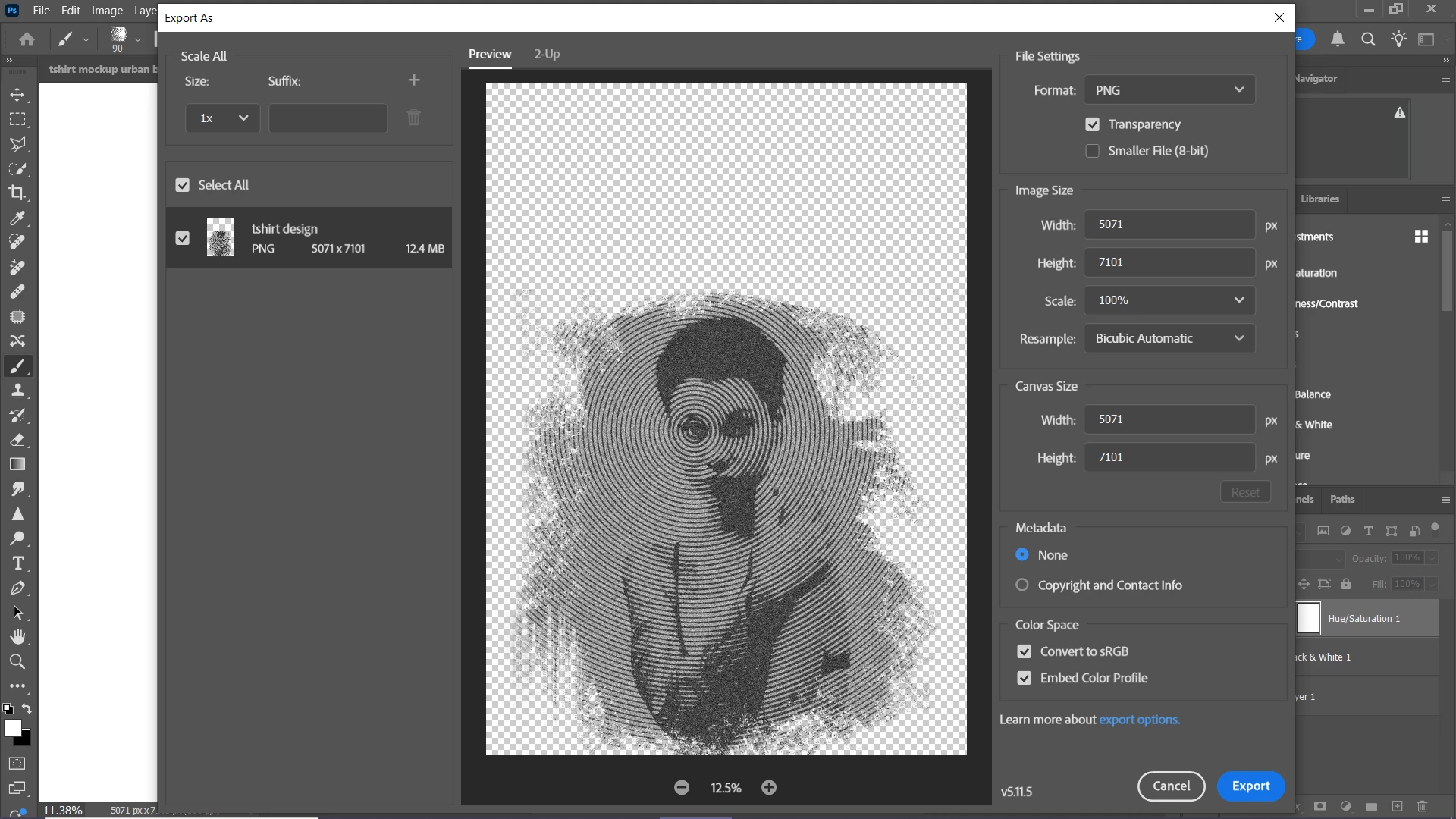Select the Eraser tool
The height and width of the screenshot is (819, 1456).
(17, 440)
